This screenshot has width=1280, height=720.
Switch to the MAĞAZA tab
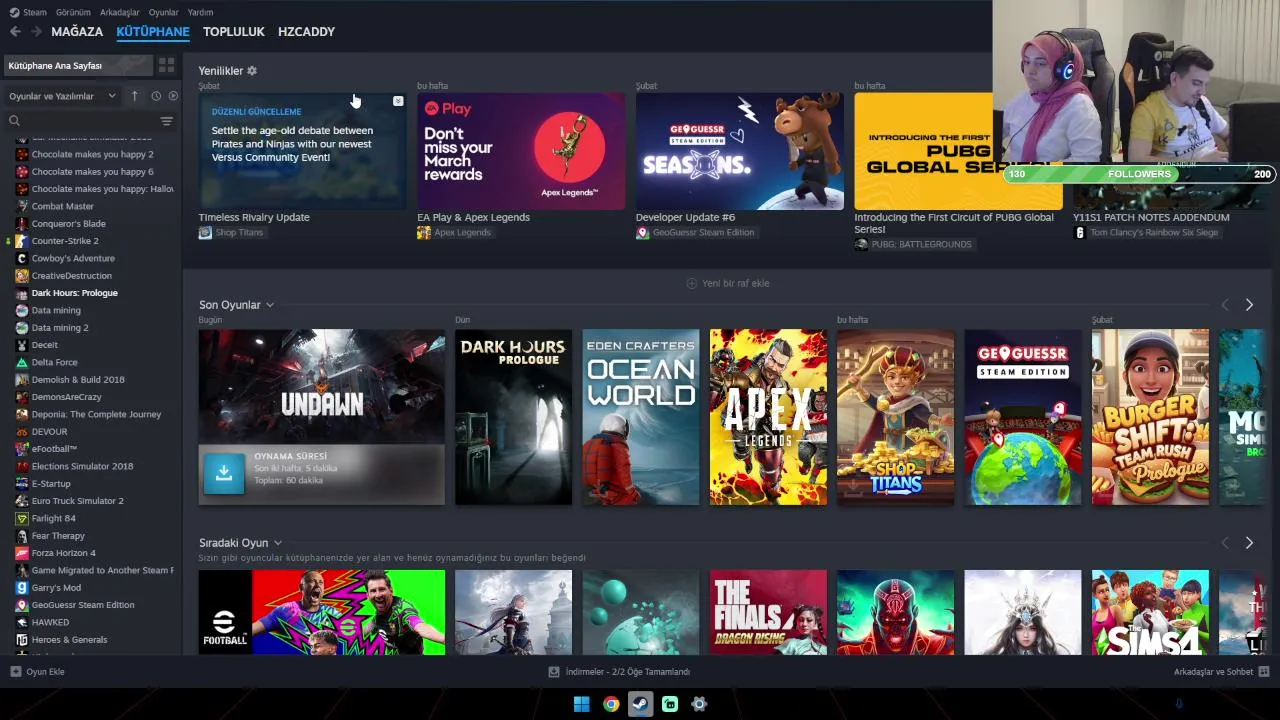pyautogui.click(x=77, y=32)
